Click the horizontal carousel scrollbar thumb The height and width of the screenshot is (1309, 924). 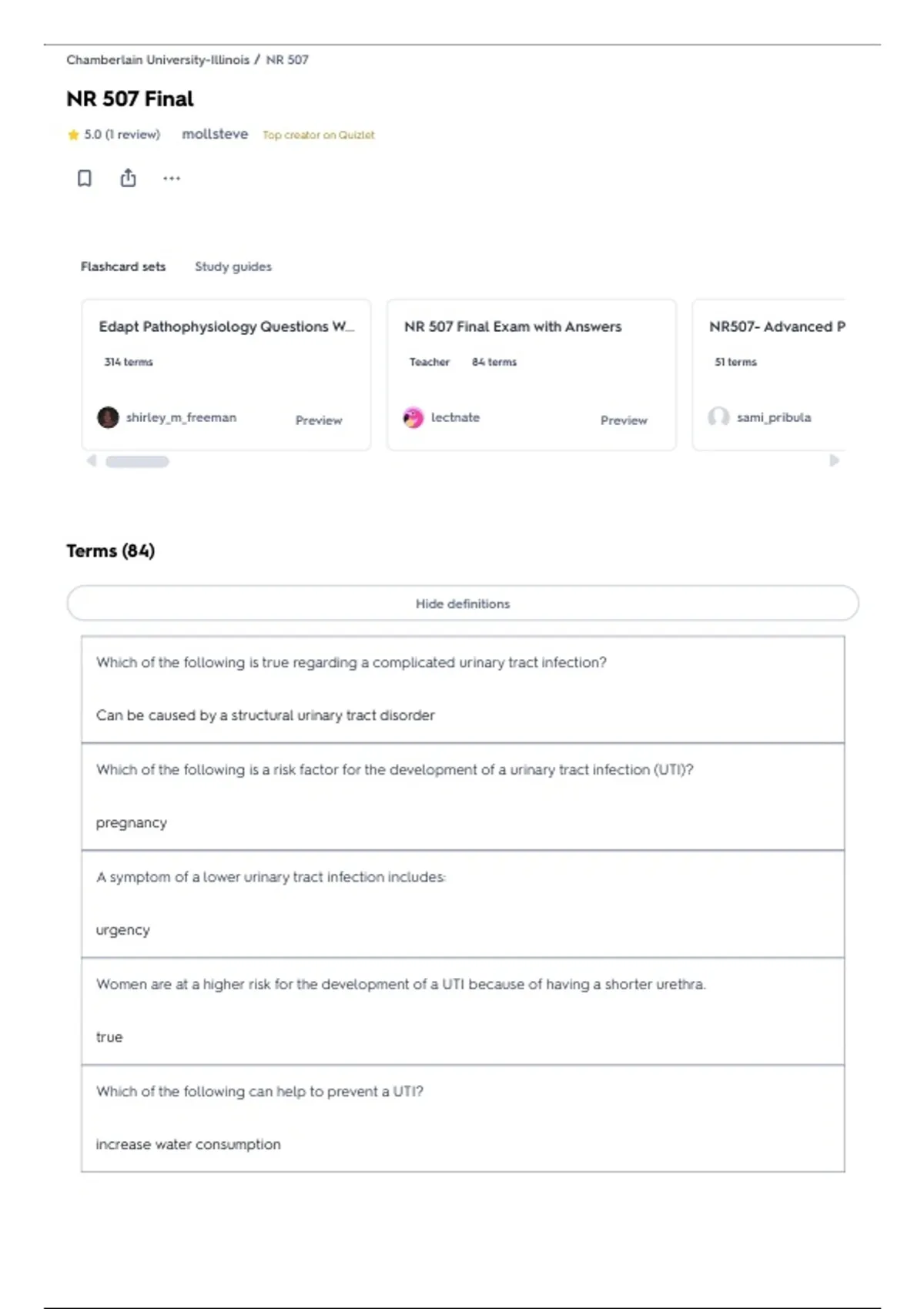pyautogui.click(x=137, y=461)
